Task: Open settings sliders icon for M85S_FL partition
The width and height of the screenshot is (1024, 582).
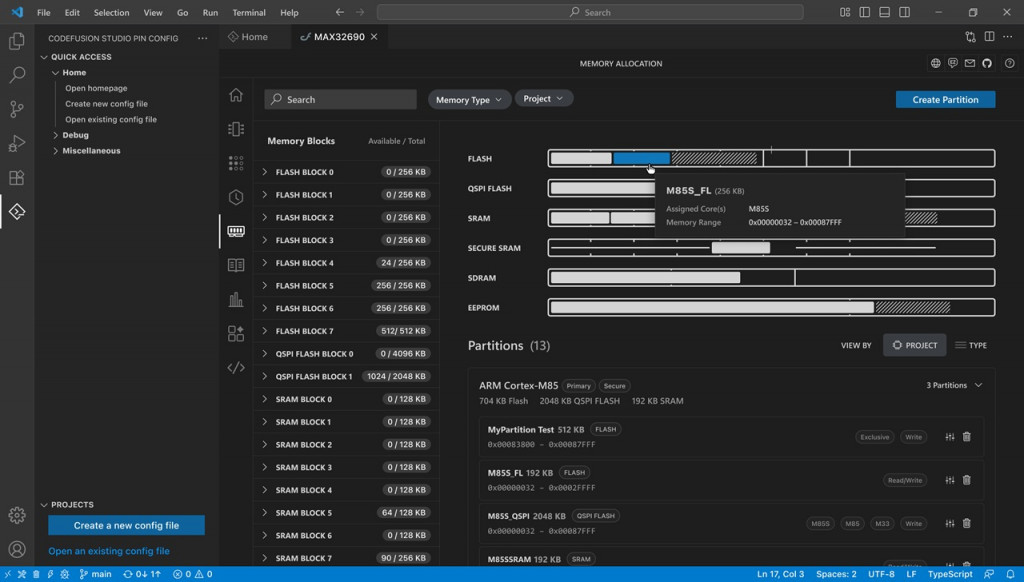Action: [948, 480]
